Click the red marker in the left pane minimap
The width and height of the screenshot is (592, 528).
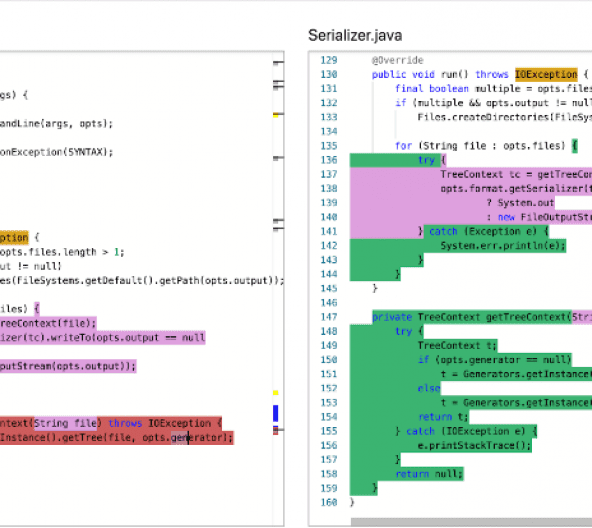[x=276, y=431]
